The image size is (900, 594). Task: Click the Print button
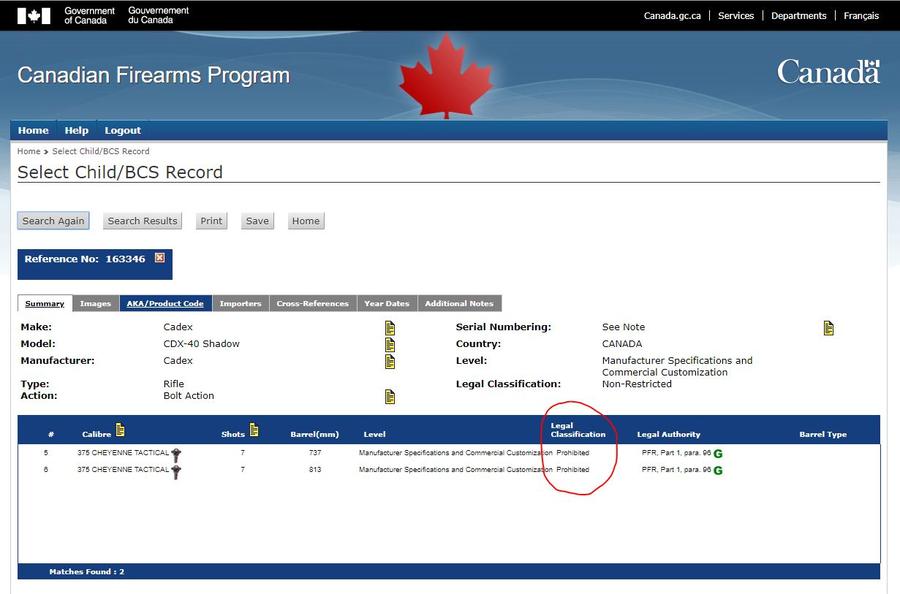pyautogui.click(x=211, y=221)
